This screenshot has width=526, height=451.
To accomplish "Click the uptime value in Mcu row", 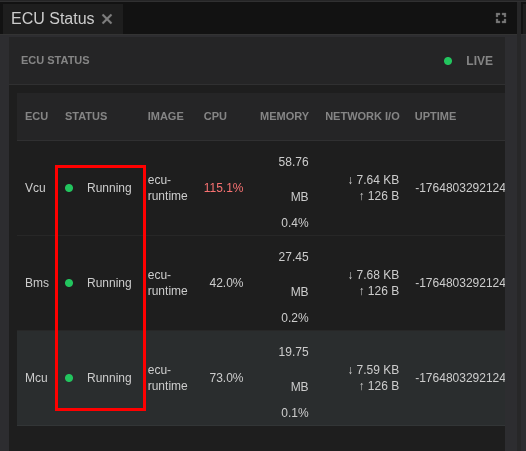I will 460,378.
